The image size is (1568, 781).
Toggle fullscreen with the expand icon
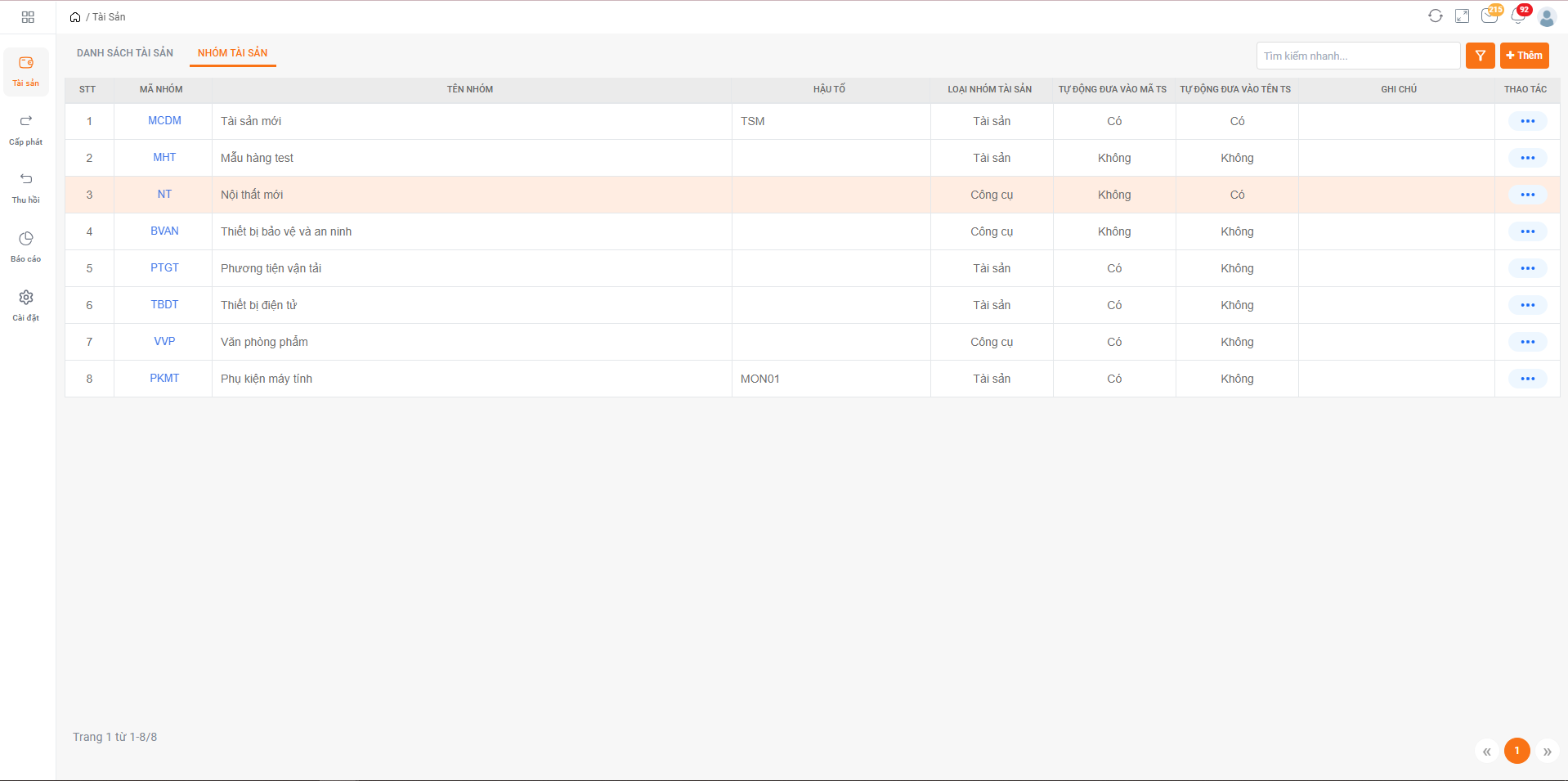tap(1462, 16)
